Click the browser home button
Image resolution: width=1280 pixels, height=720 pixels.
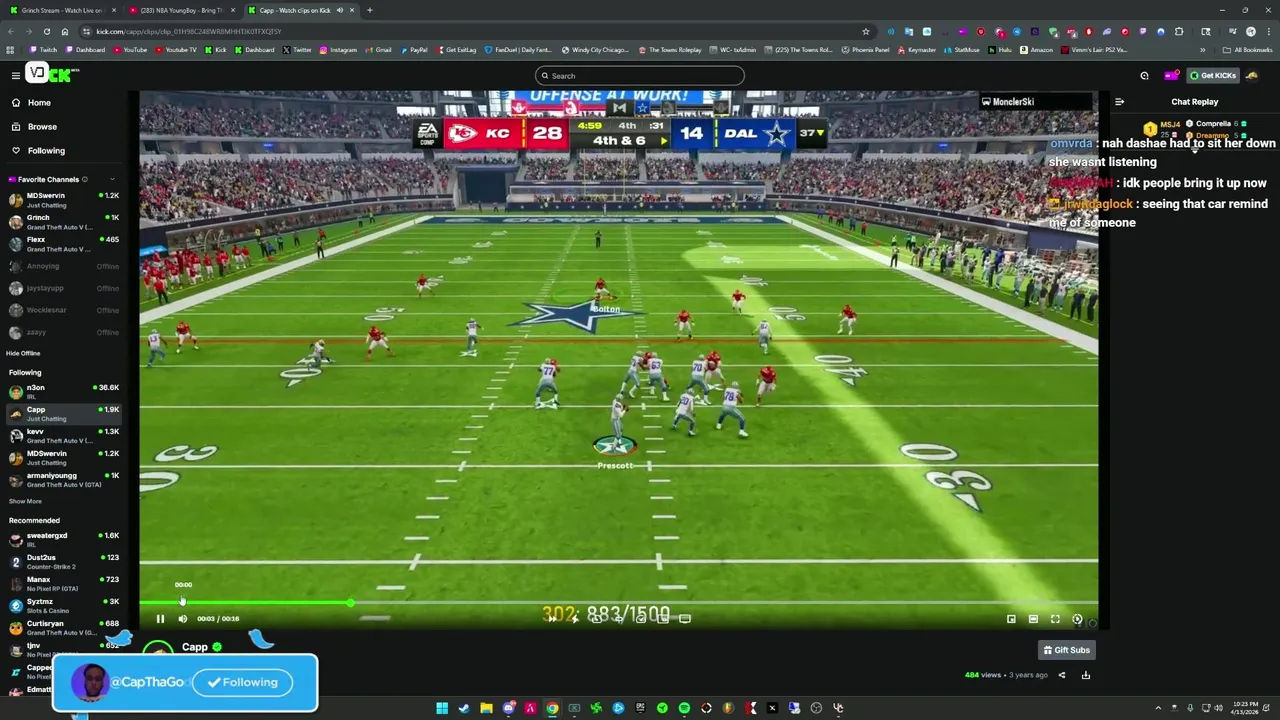65,31
